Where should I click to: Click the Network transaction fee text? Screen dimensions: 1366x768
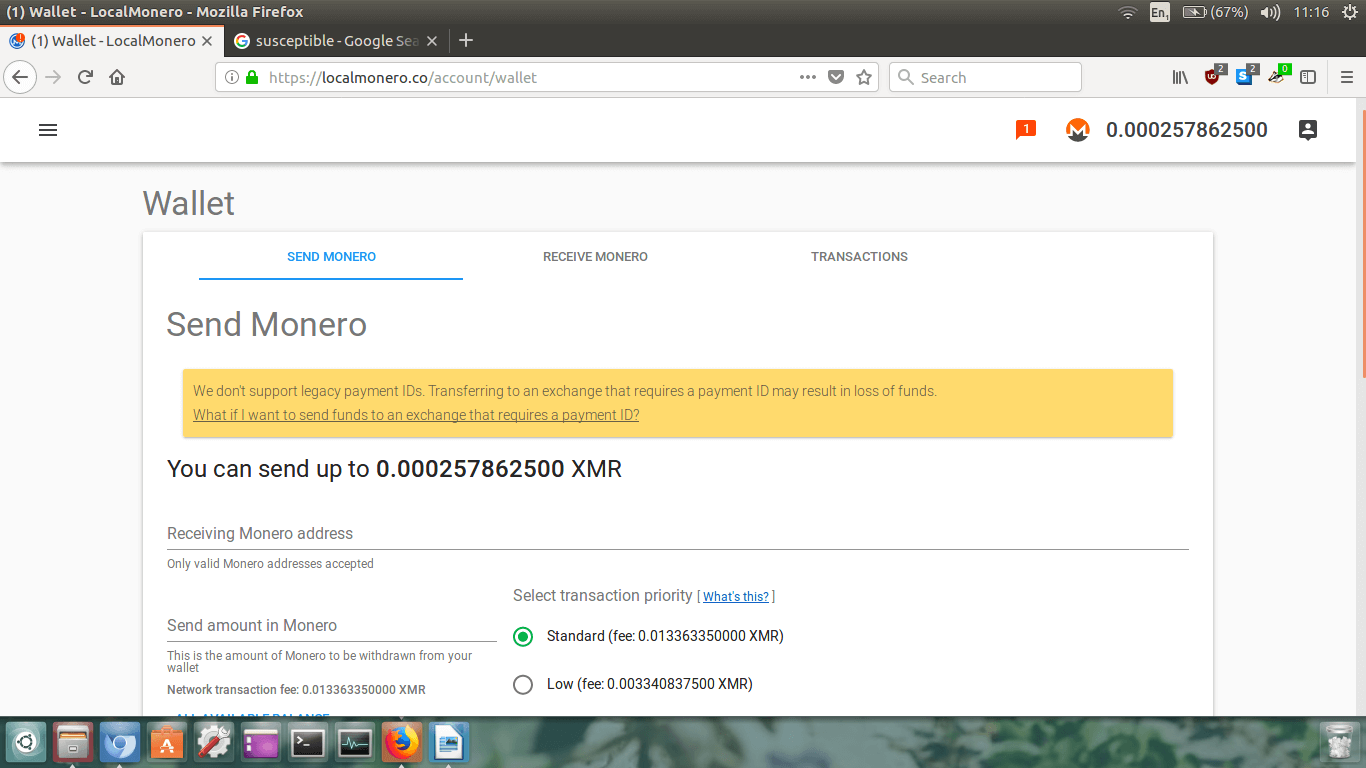pos(296,690)
